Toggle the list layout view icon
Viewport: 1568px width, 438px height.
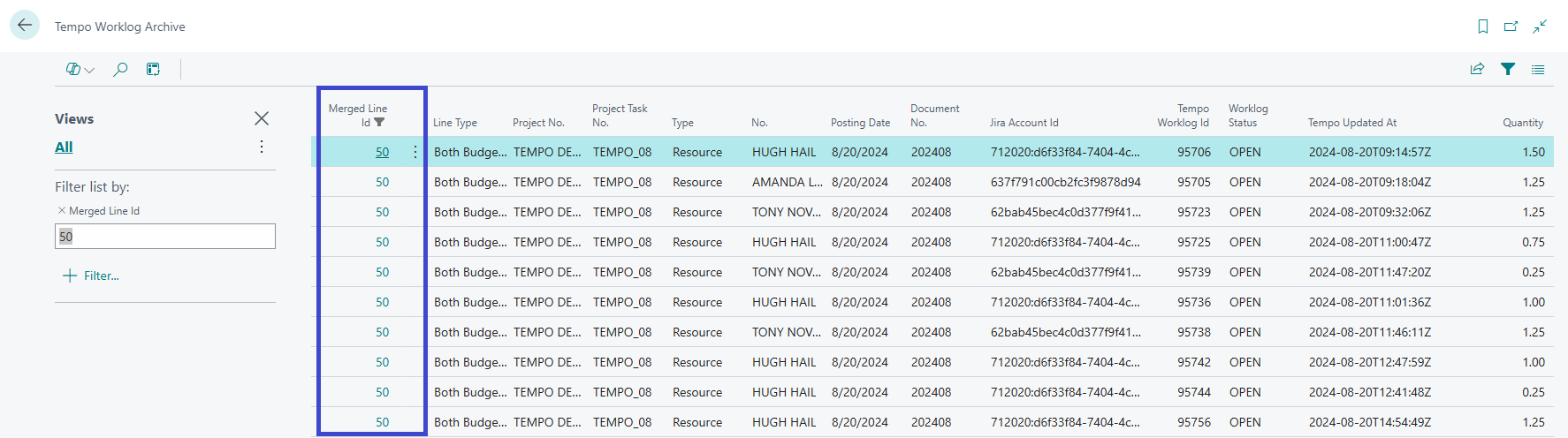(x=1538, y=69)
